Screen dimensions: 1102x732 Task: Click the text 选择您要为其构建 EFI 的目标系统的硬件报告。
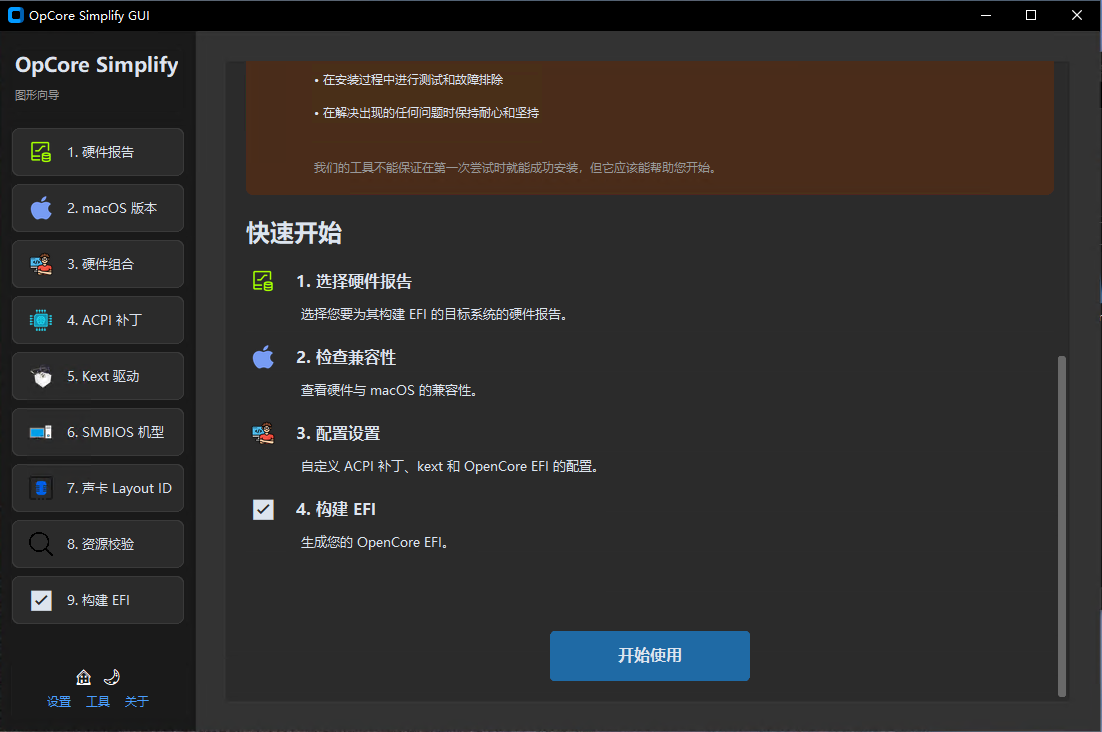434,315
